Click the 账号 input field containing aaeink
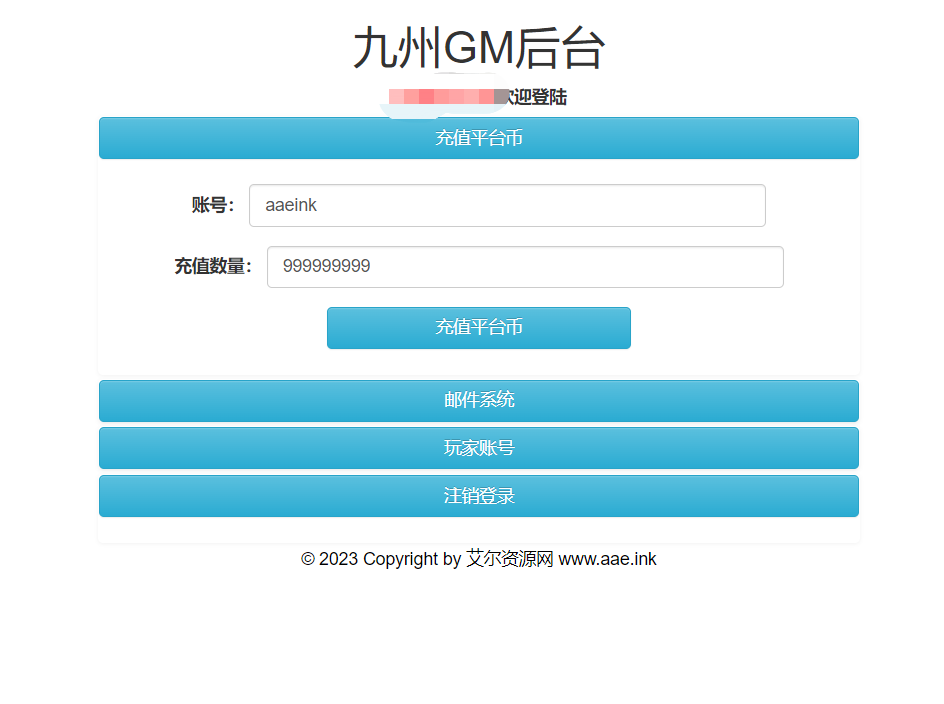The width and height of the screenshot is (944, 704). click(507, 205)
